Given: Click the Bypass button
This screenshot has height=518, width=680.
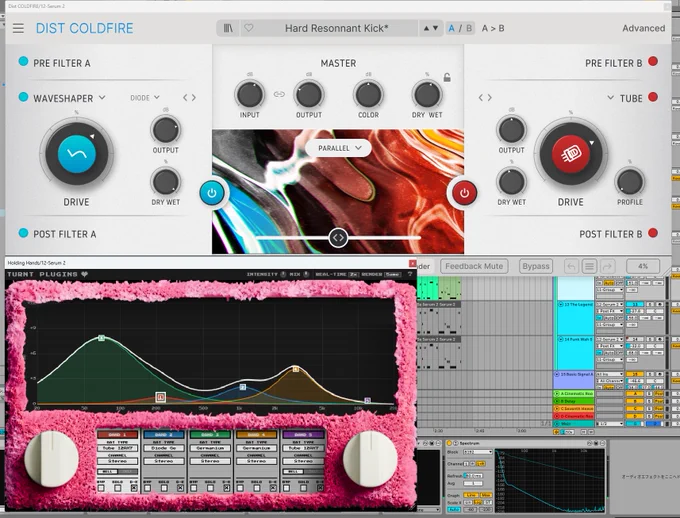Looking at the screenshot, I should [536, 266].
